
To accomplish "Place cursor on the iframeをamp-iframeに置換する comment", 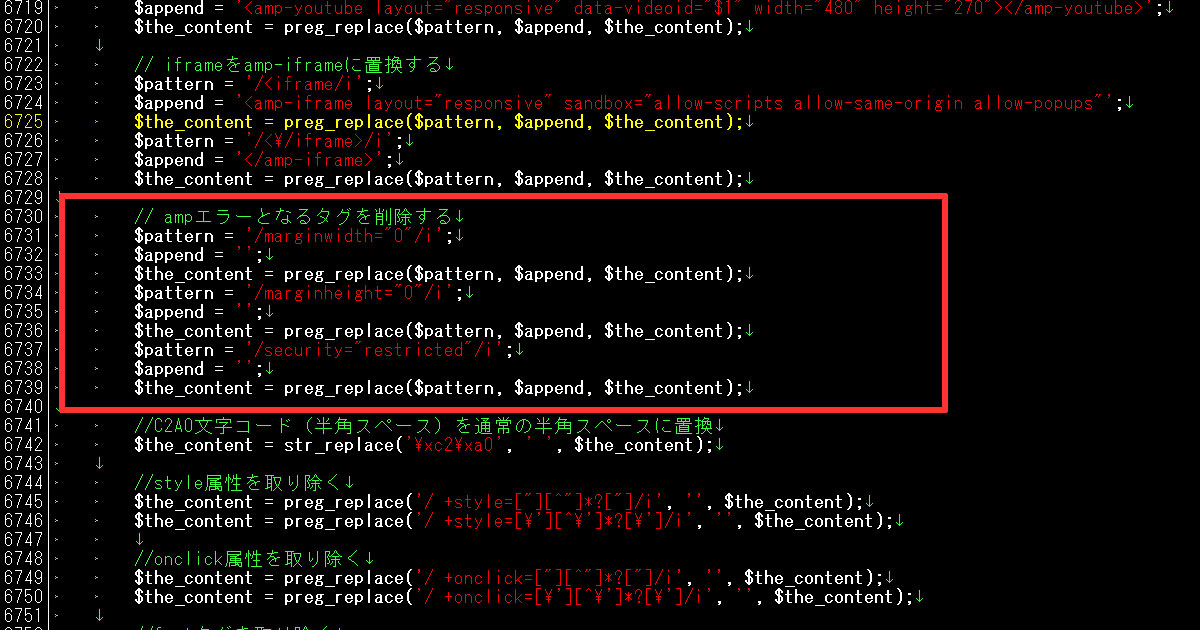I will coord(289,65).
